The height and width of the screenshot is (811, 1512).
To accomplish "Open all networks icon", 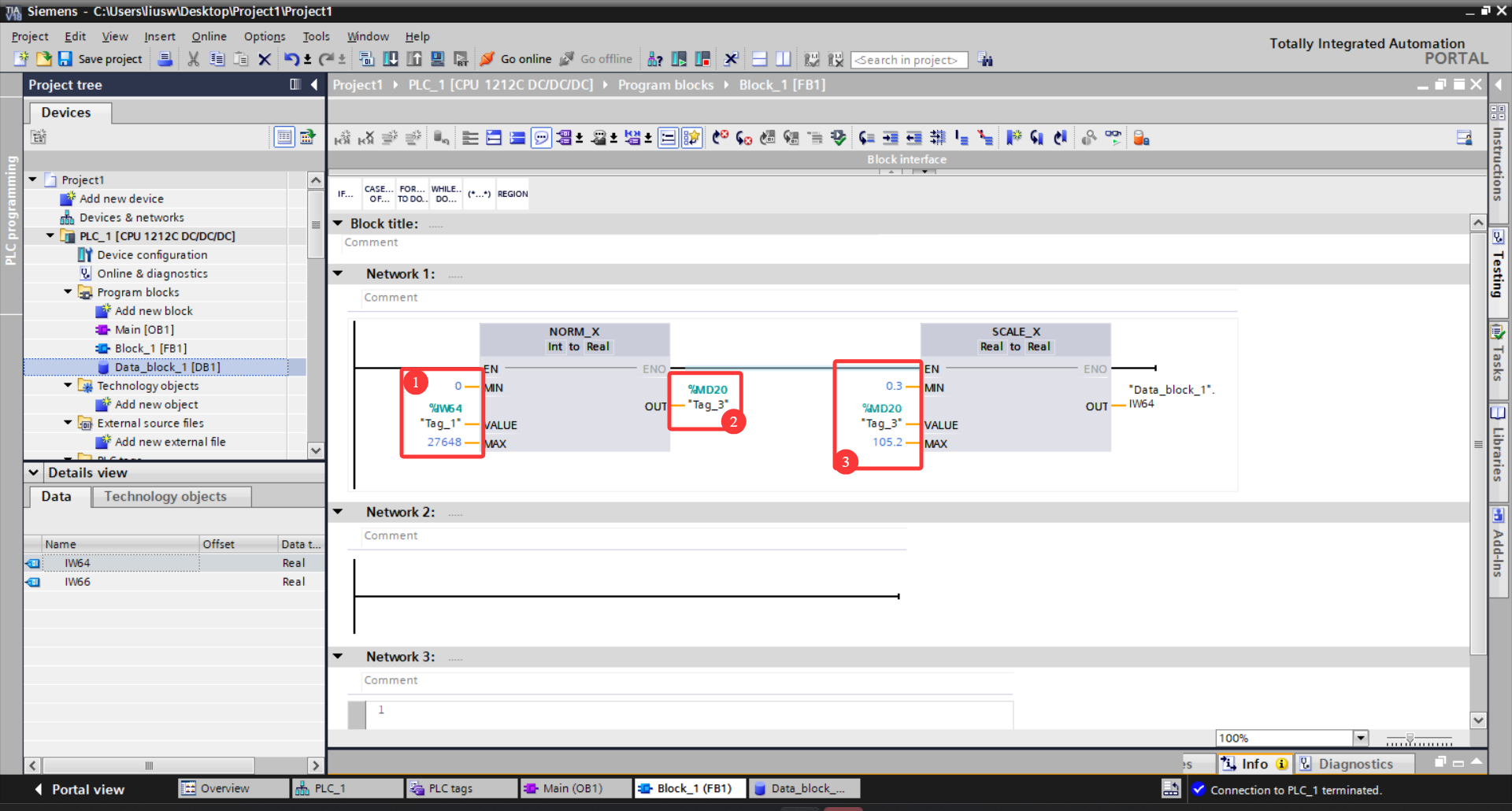I will tap(494, 138).
